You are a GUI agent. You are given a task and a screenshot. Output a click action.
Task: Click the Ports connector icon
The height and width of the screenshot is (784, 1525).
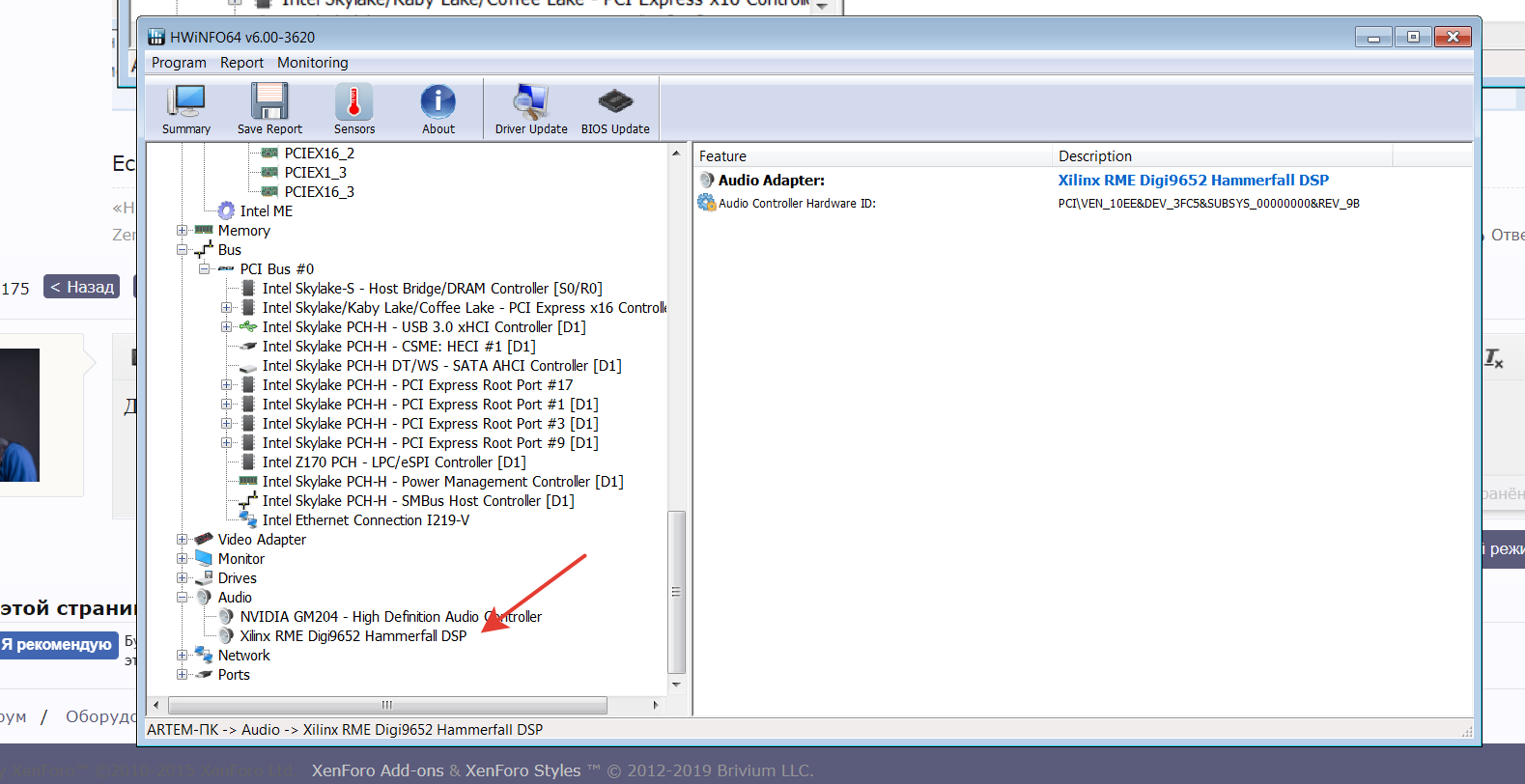[203, 674]
